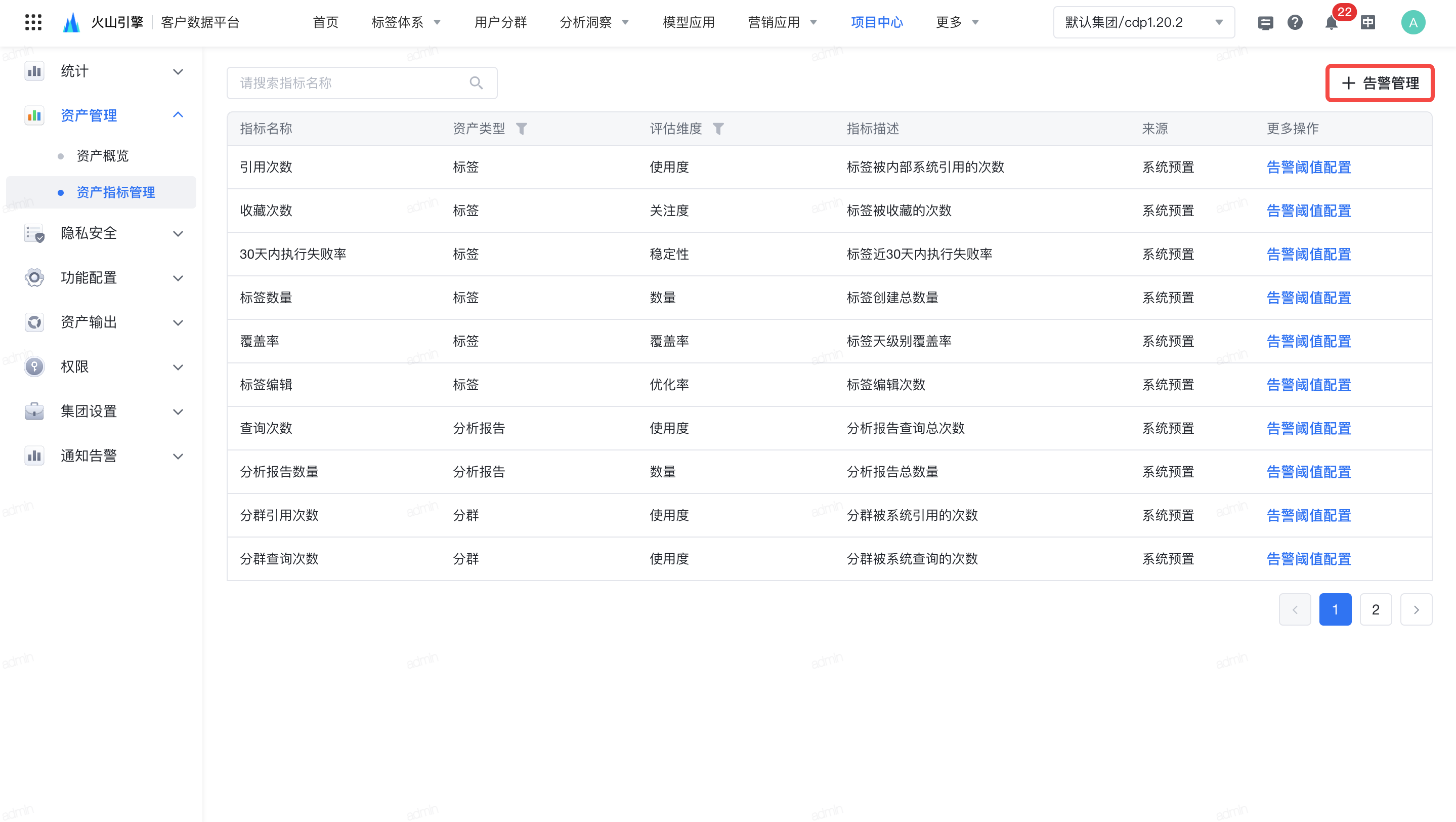Open 告警阈值配置 for 30天内执行失败率
The image size is (1456, 822).
[x=1308, y=255]
